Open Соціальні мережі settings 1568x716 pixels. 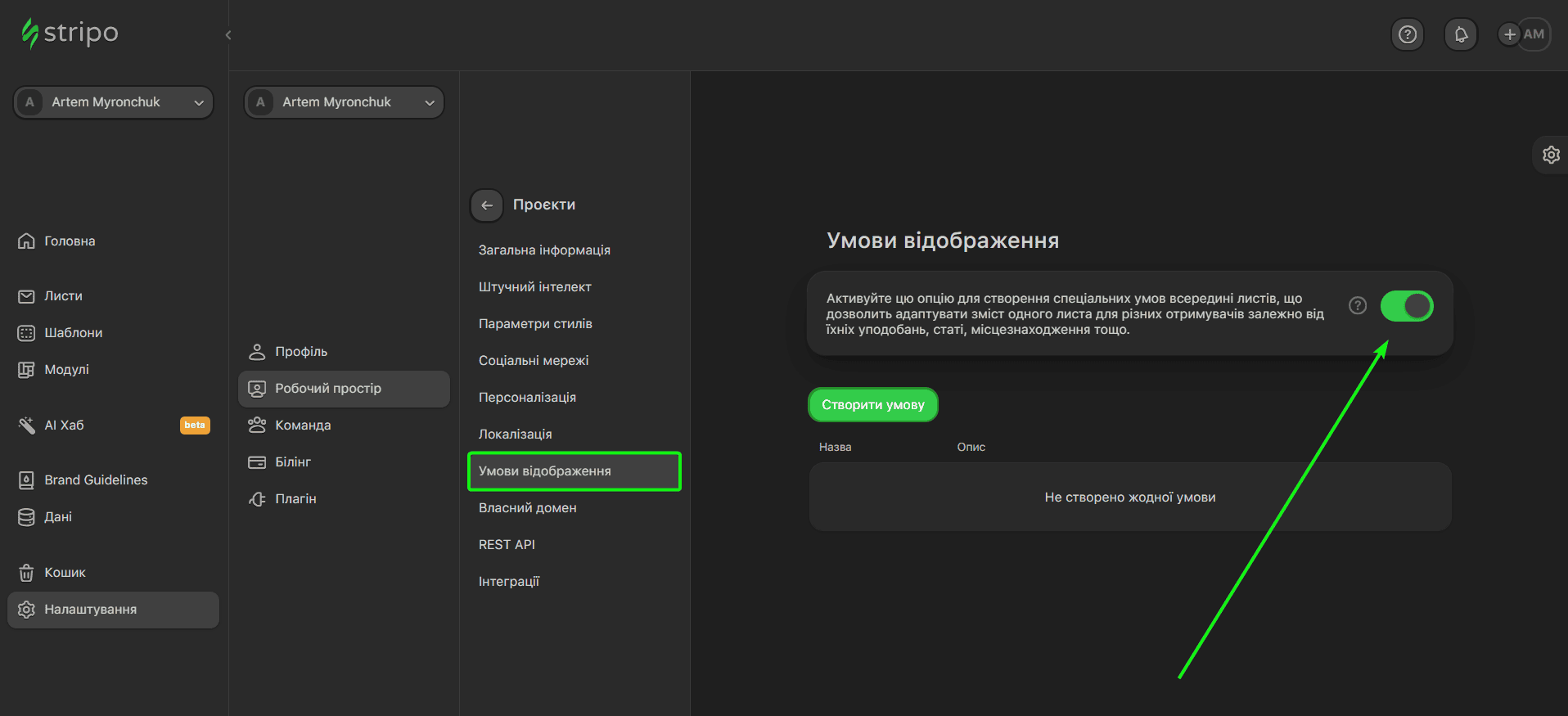534,361
